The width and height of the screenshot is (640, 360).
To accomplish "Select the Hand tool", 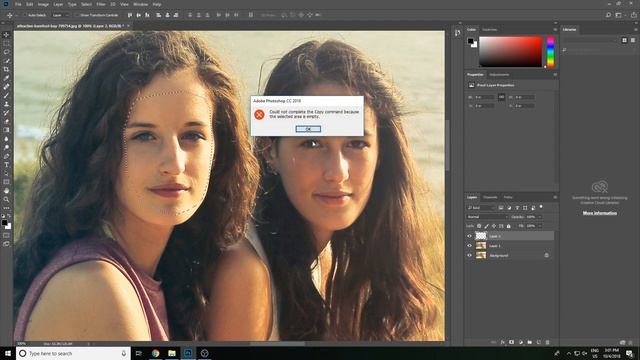I will pos(6,191).
